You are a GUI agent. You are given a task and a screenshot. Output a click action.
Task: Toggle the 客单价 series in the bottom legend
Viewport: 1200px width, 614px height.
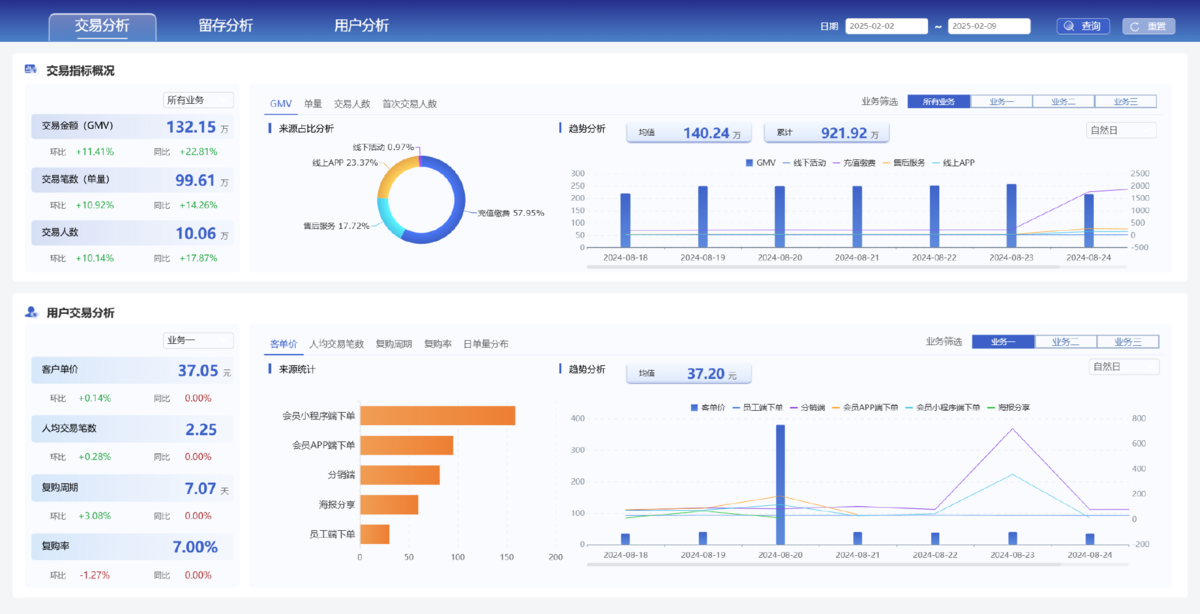707,407
